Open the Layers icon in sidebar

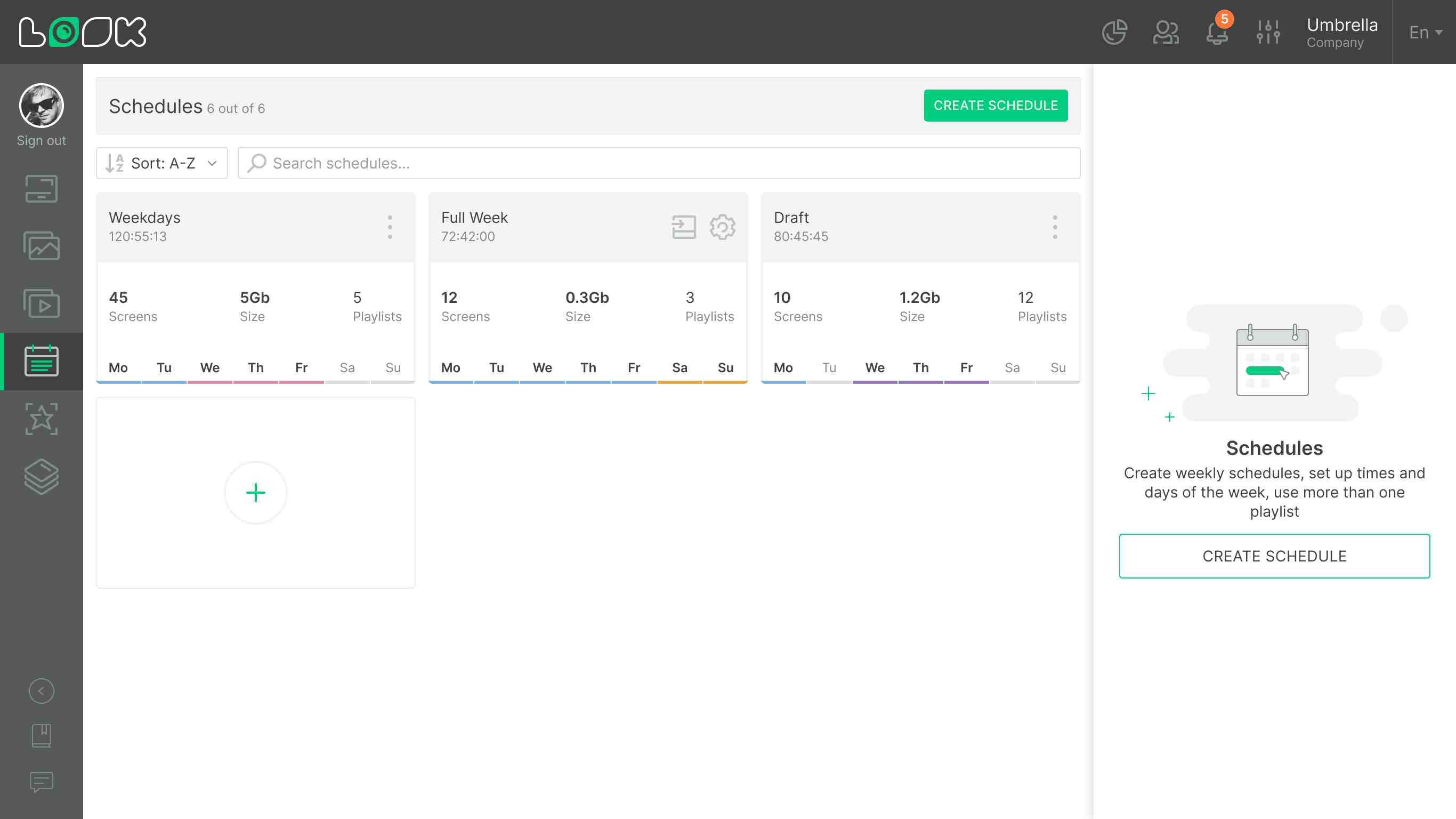tap(41, 476)
